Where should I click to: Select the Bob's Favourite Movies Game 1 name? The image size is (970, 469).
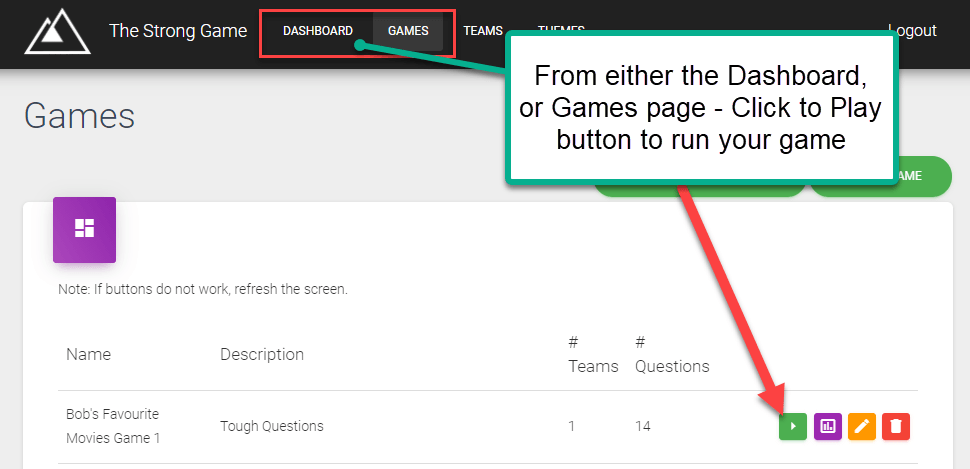pyautogui.click(x=113, y=426)
